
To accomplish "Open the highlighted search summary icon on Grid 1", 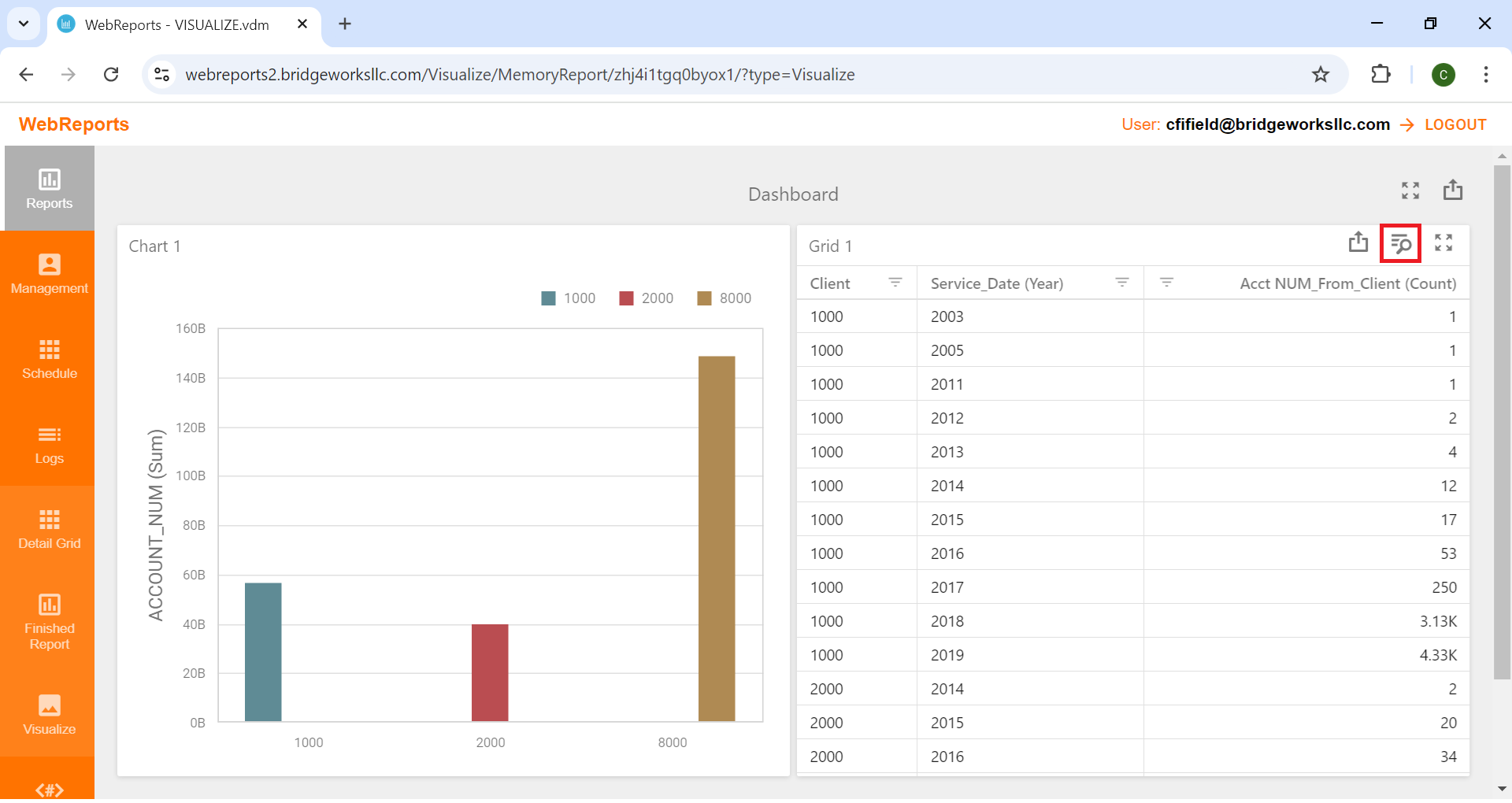I will pos(1402,243).
